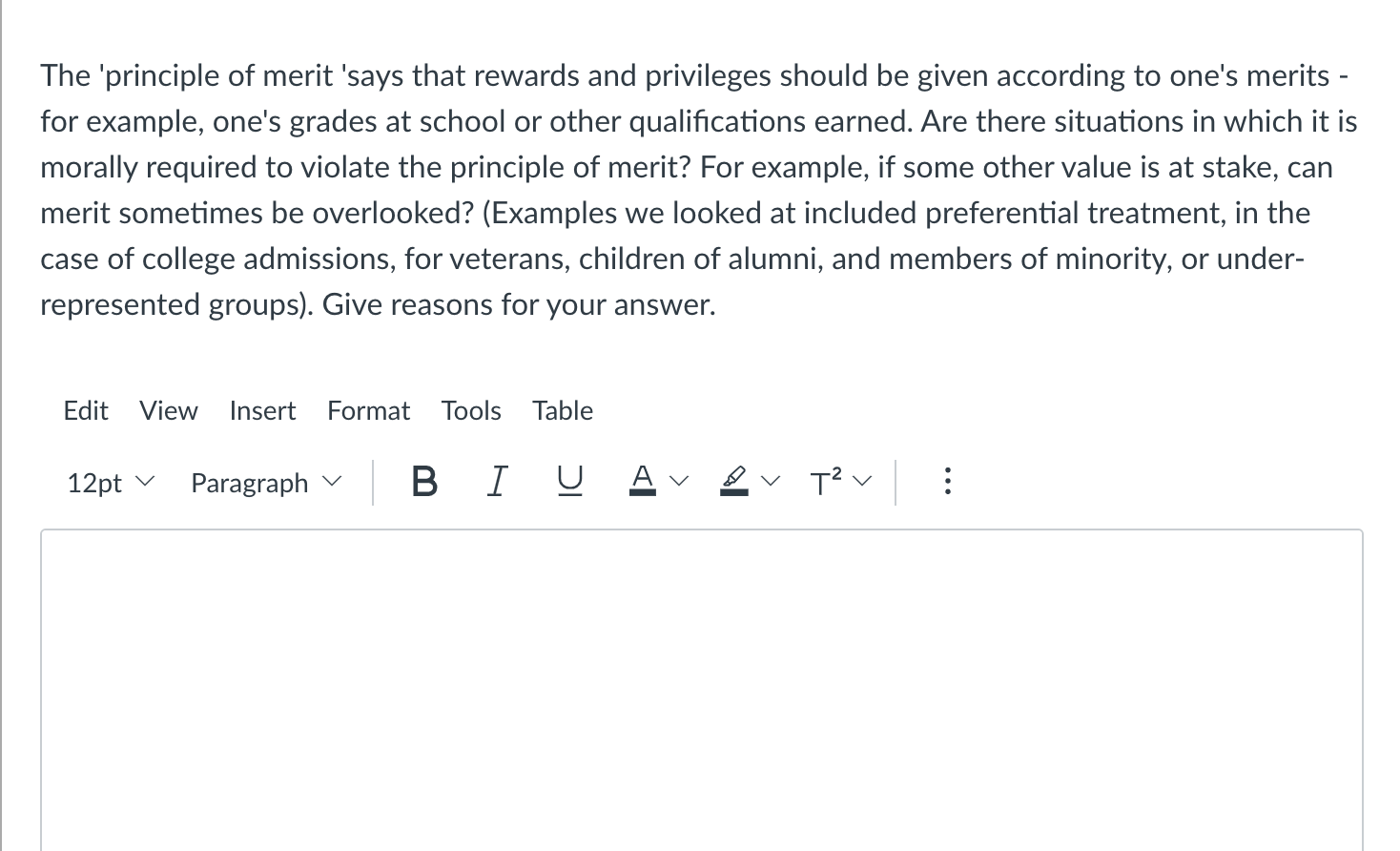The width and height of the screenshot is (1400, 851).
Task: Apply superscript formatting
Action: [824, 482]
